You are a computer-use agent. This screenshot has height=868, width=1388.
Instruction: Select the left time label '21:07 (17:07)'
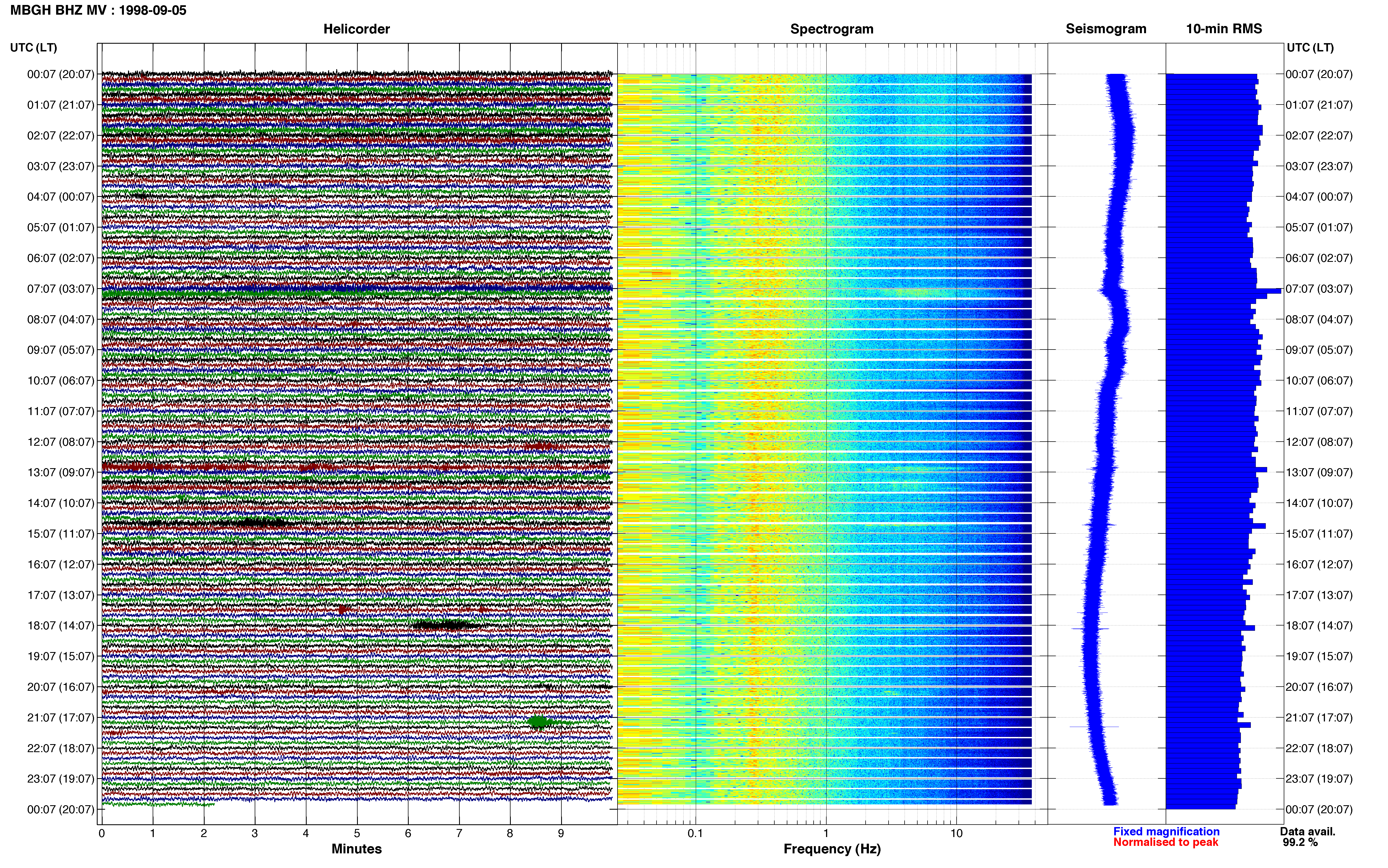click(60, 718)
